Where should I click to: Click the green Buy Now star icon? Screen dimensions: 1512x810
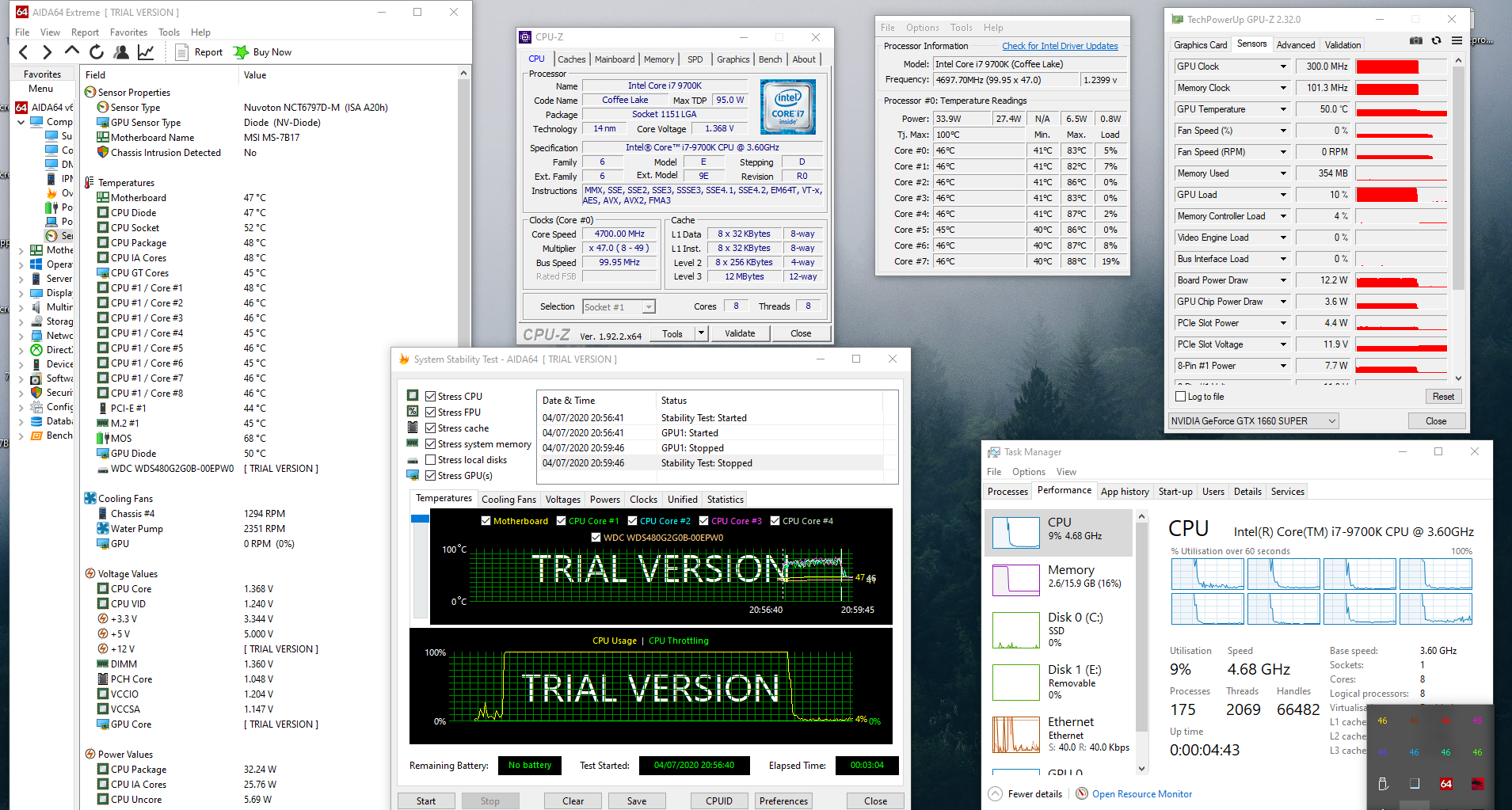point(241,52)
